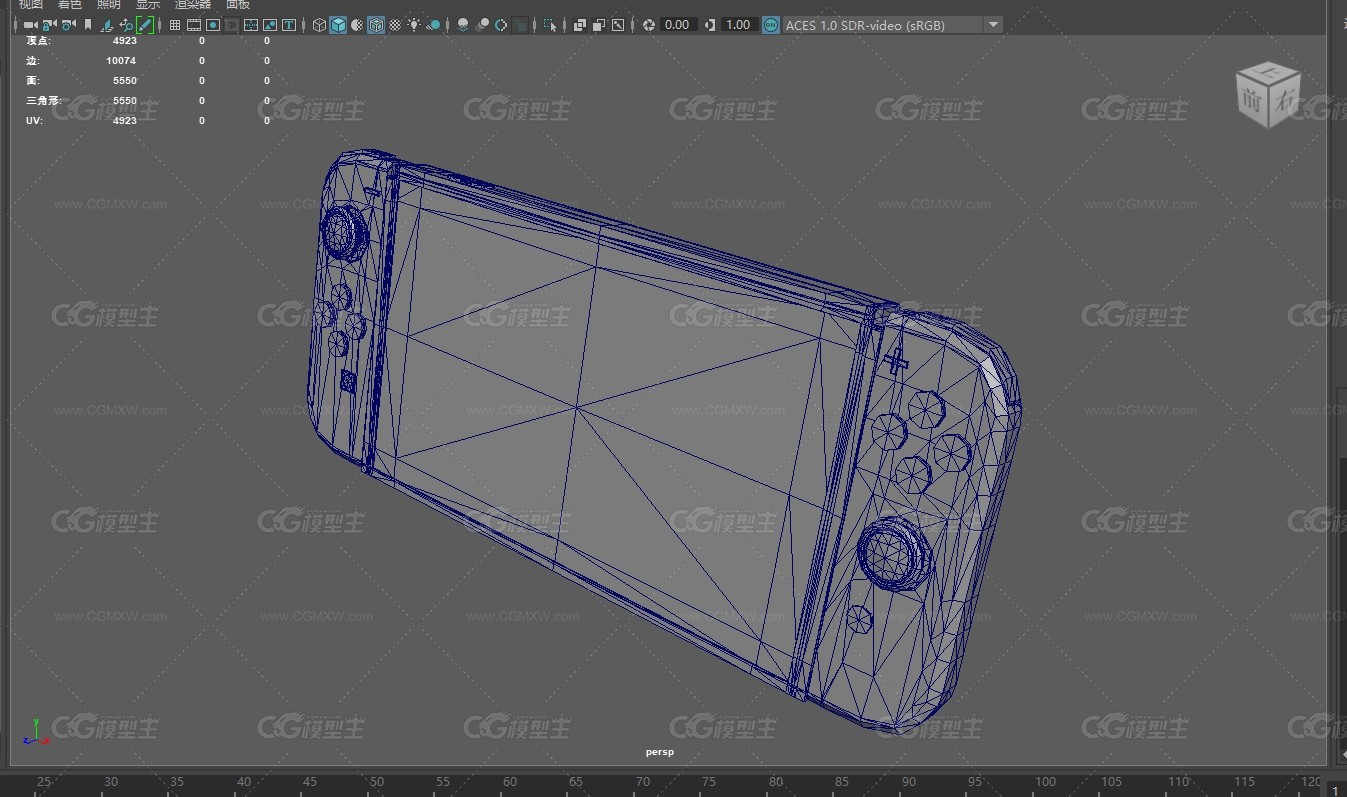
Task: Click the exposure value field 0.00
Action: [678, 25]
